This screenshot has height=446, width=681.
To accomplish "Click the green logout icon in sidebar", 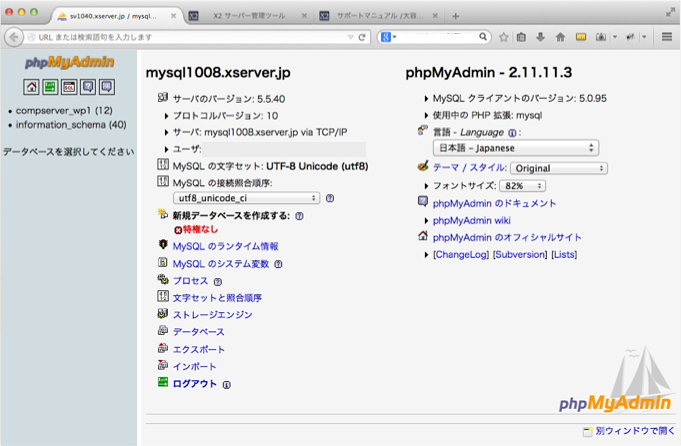I will (50, 87).
